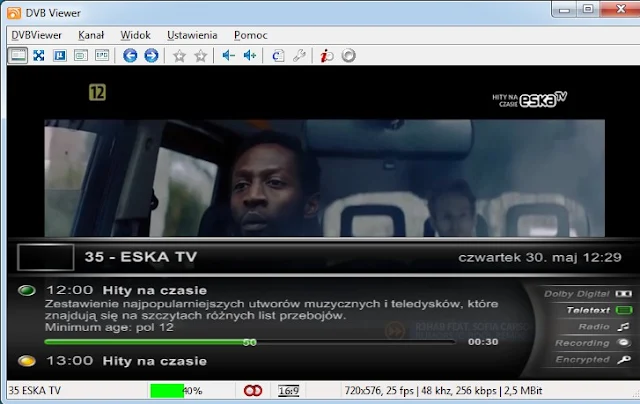The width and height of the screenshot is (640, 404).
Task: Click the green dot beside 12:00 program
Action: [27, 291]
